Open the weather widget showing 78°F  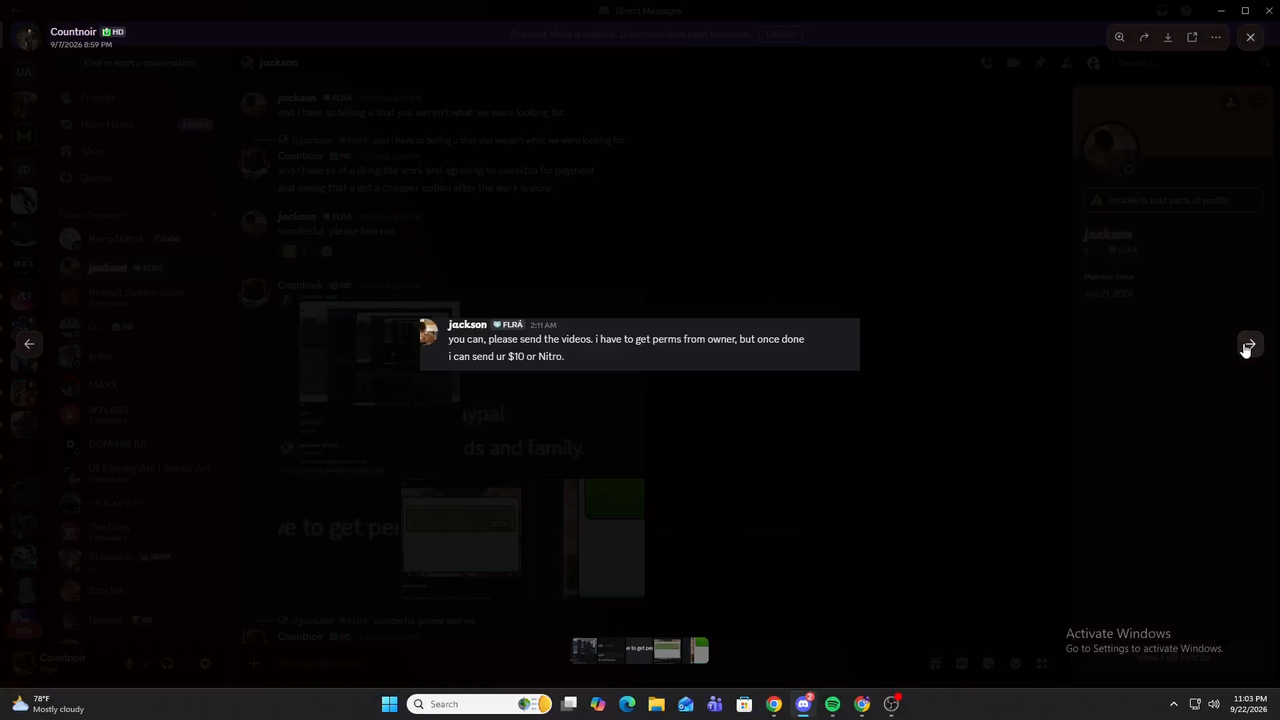(x=48, y=704)
